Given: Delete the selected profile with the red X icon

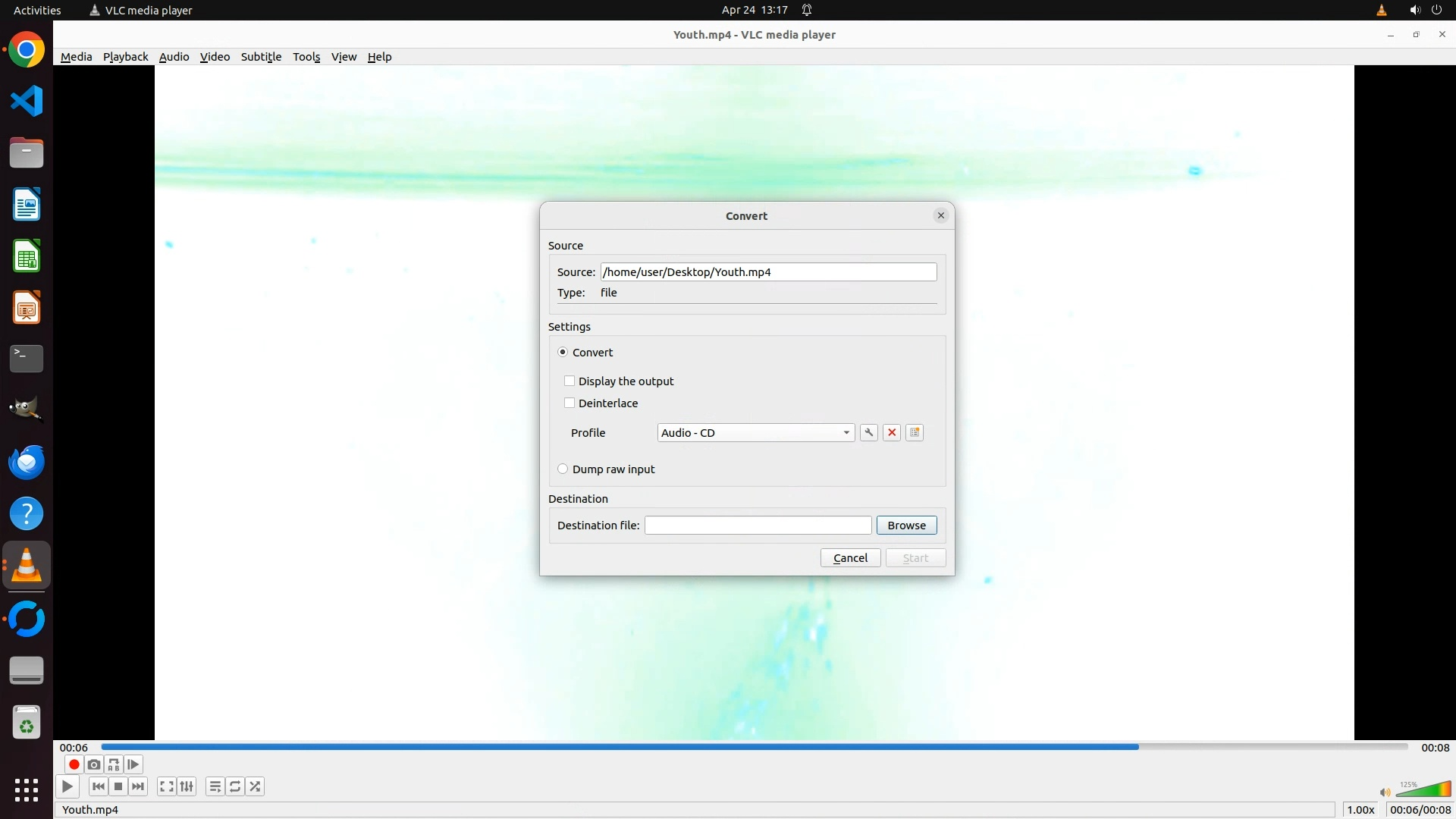Looking at the screenshot, I should click(x=892, y=433).
